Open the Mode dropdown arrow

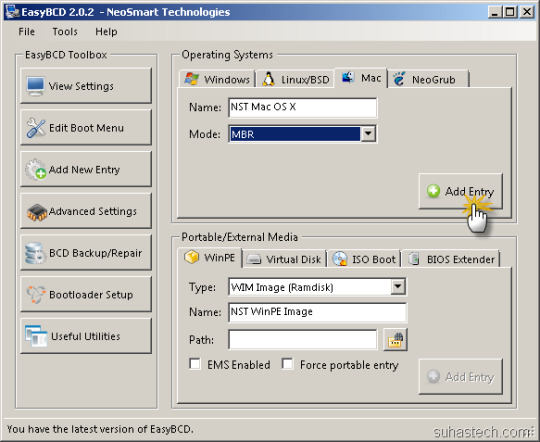[x=368, y=134]
